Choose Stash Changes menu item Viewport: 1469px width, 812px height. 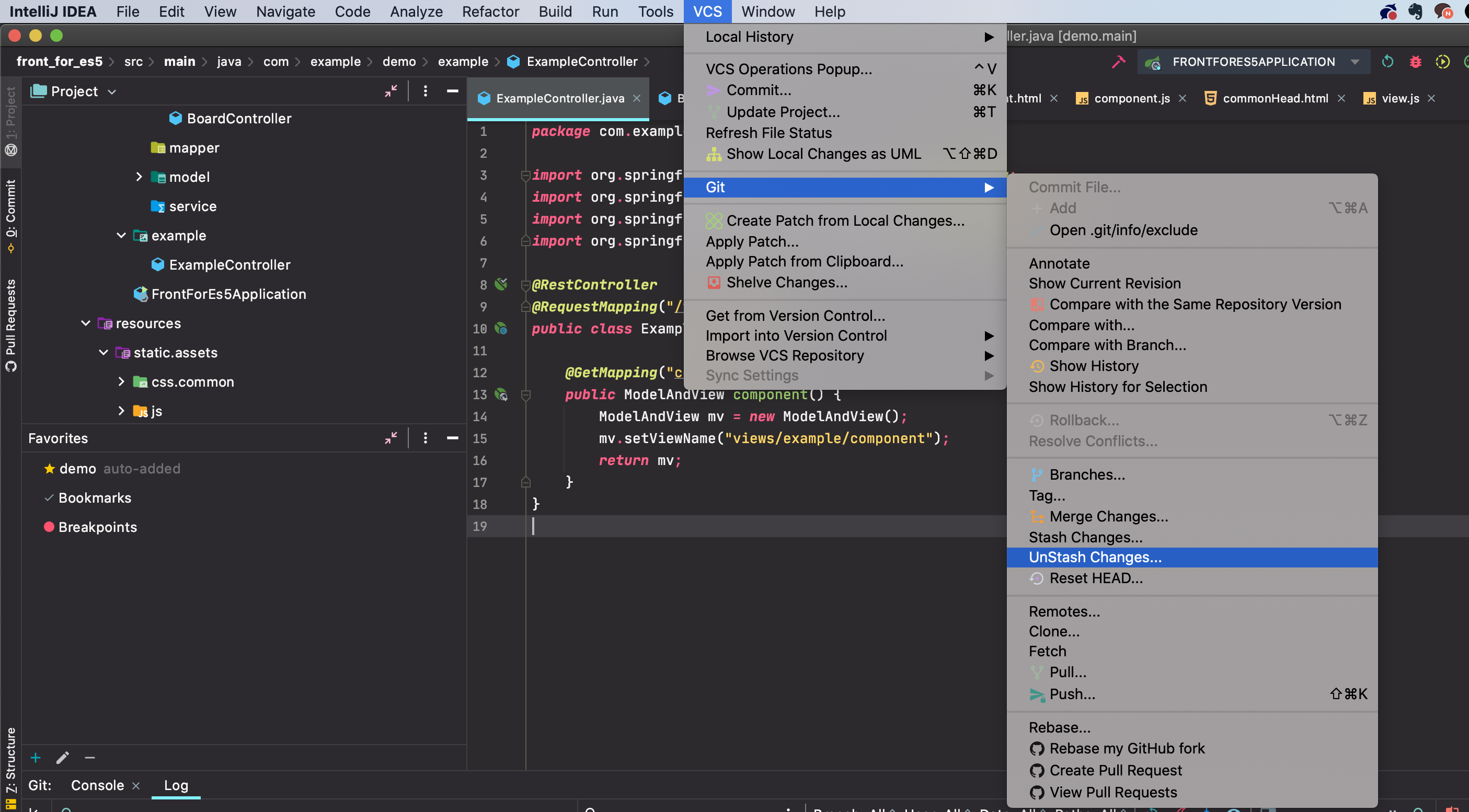coord(1192,537)
